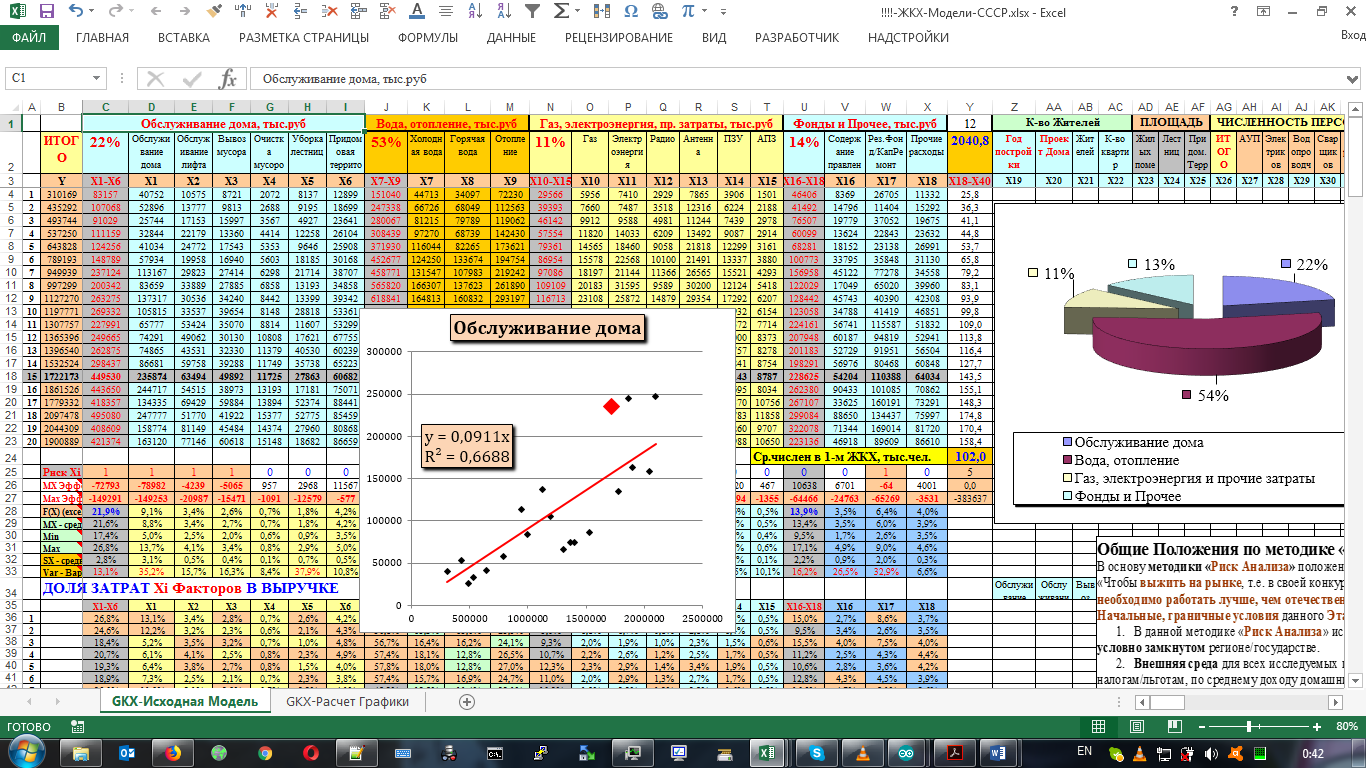Select the Format Painter brush icon
Viewport: 1366px width, 768px height.
(x=213, y=13)
